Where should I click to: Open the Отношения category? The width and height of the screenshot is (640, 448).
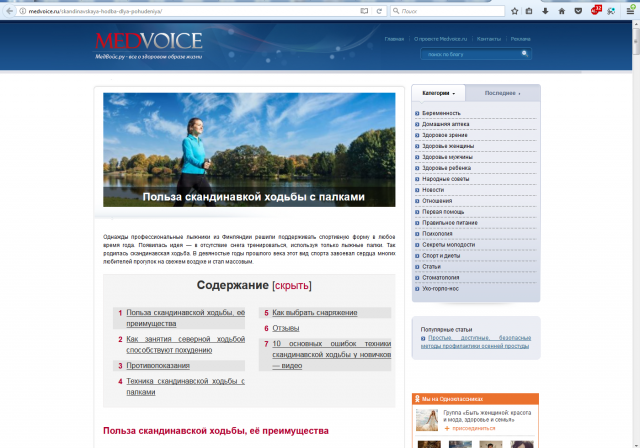437,201
